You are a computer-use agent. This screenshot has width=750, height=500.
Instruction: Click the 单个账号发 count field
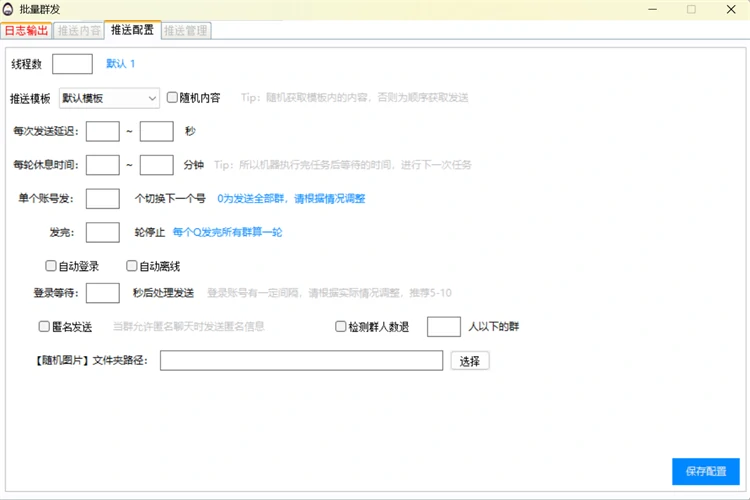pyautogui.click(x=103, y=199)
